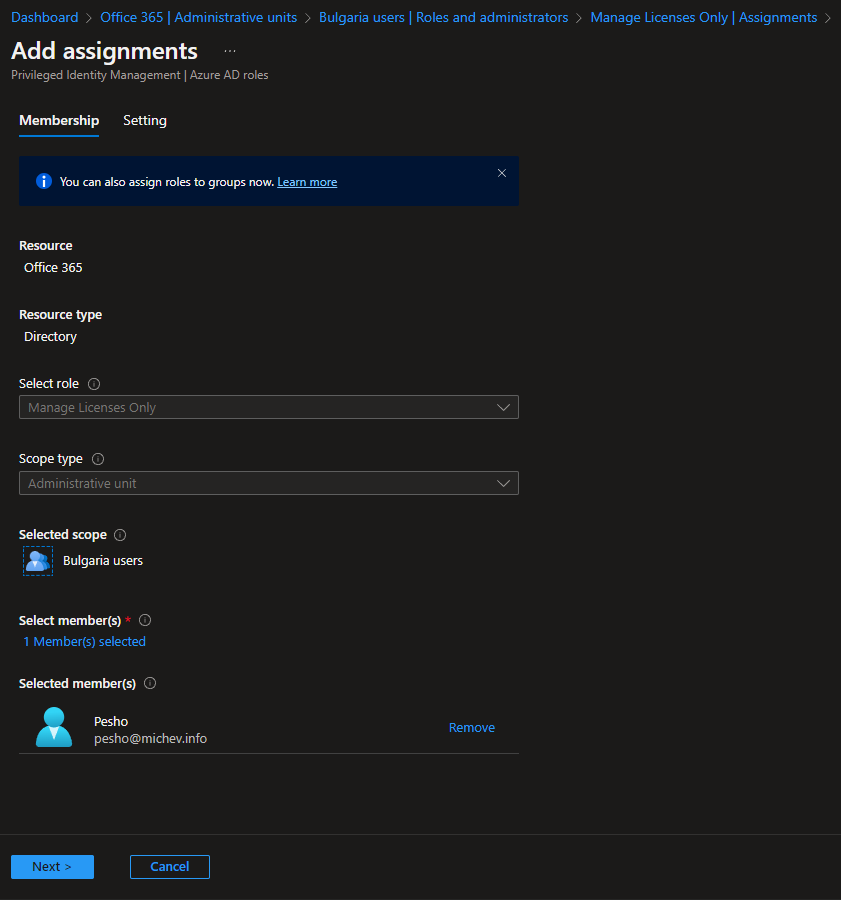The image size is (841, 900).
Task: Click the info icon beside Select member(s)
Action: (x=145, y=620)
